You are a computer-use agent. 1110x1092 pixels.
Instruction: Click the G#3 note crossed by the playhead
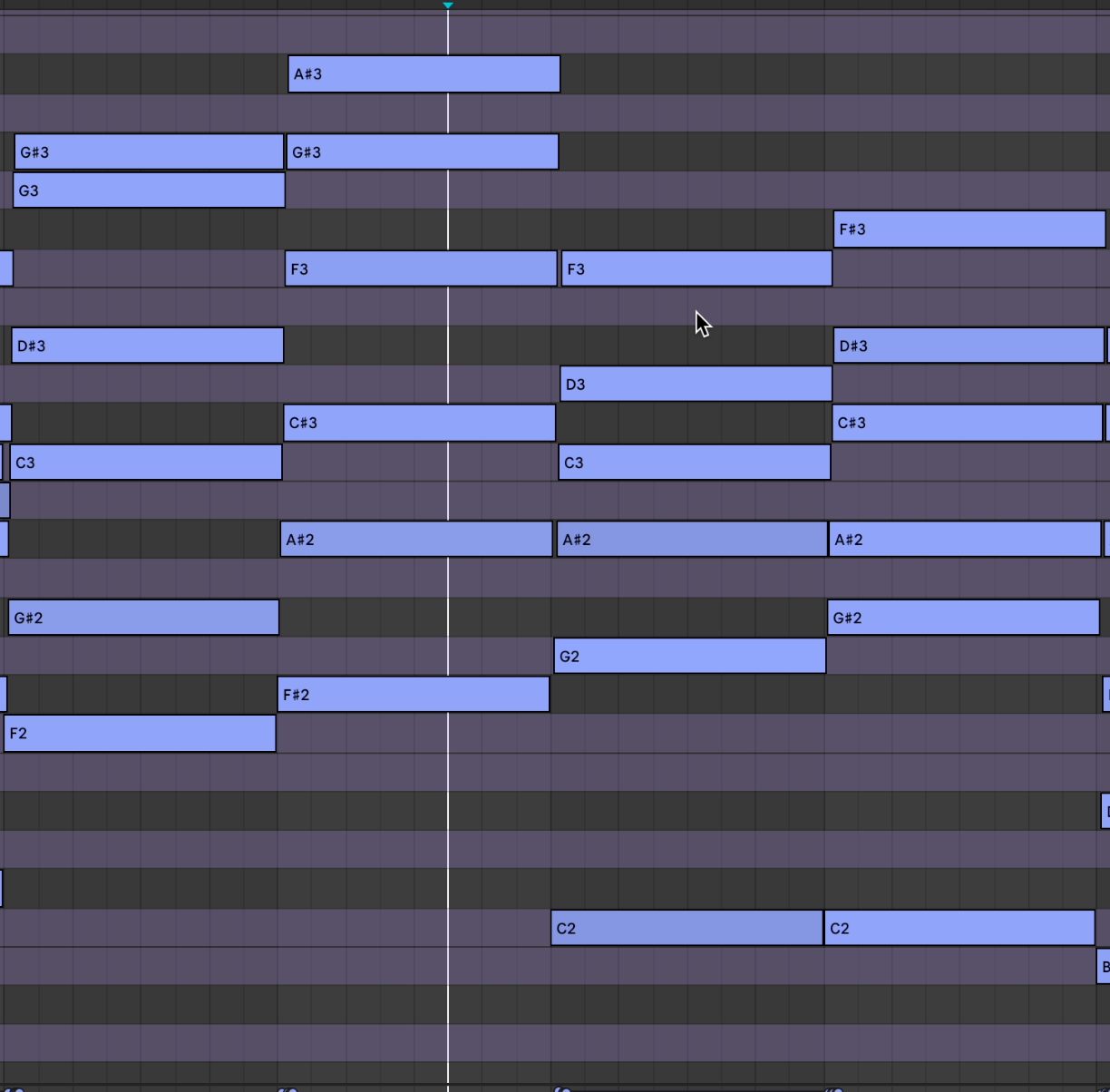click(x=422, y=152)
